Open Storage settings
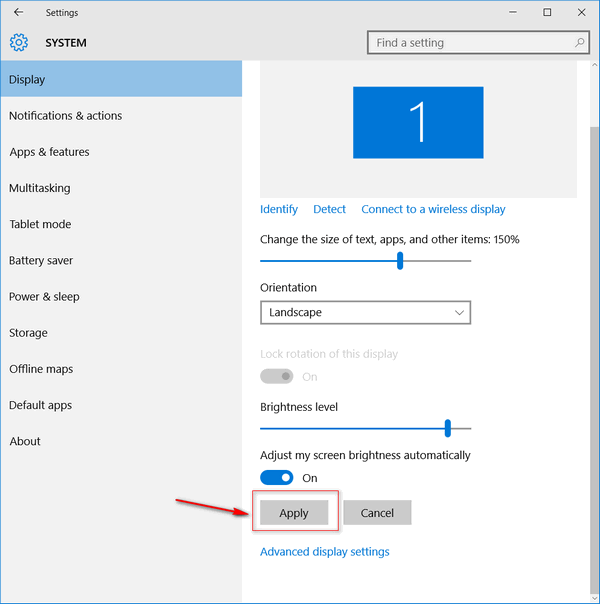600x604 pixels. click(121, 333)
